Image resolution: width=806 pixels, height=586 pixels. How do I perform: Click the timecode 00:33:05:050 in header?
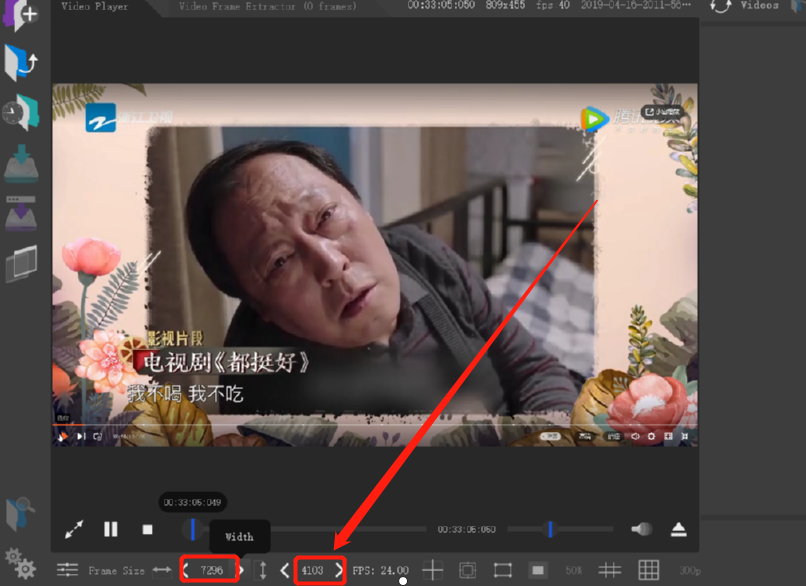pos(441,5)
